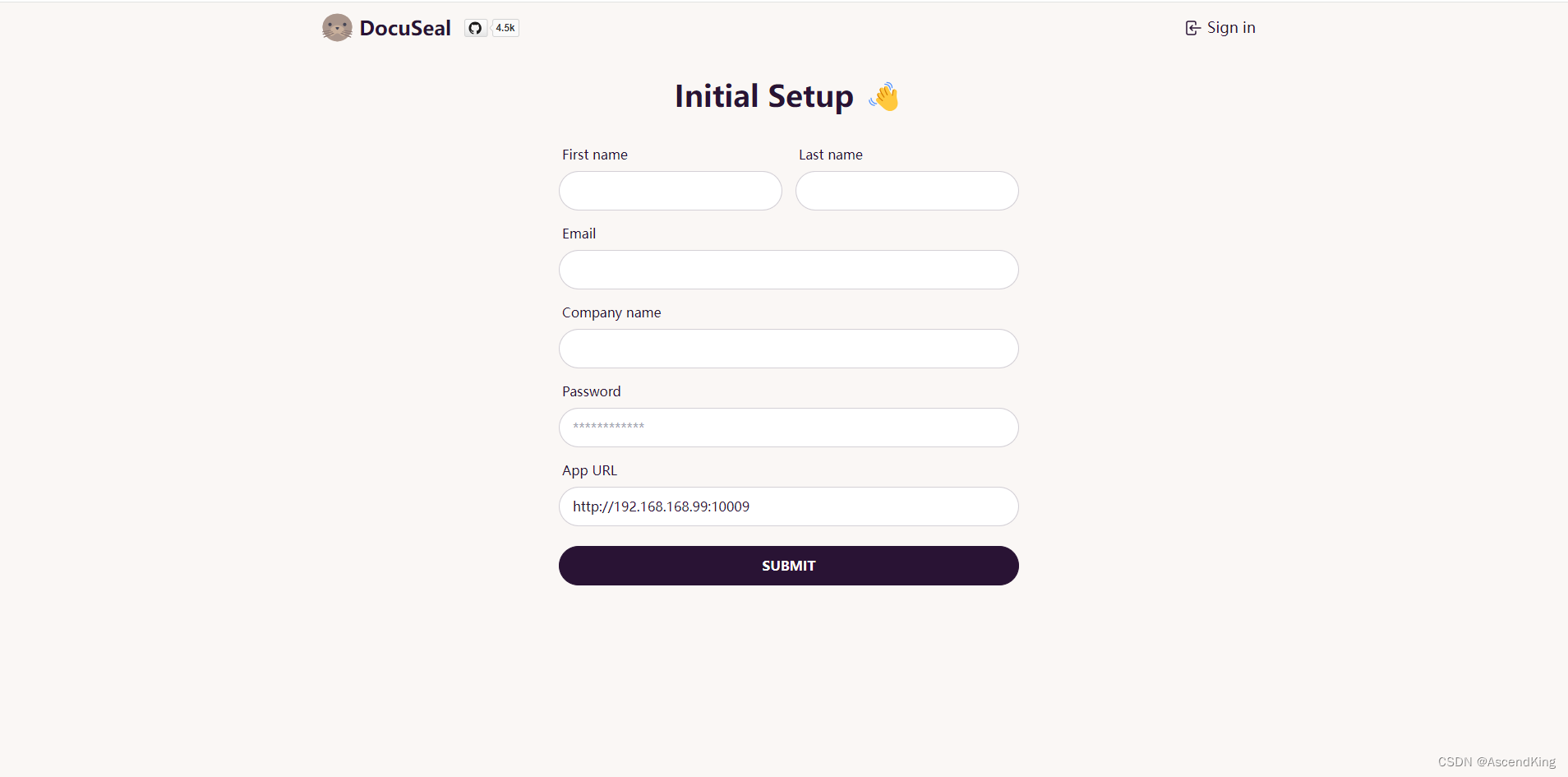Open the Sign in link
This screenshot has width=1568, height=777.
(x=1220, y=28)
